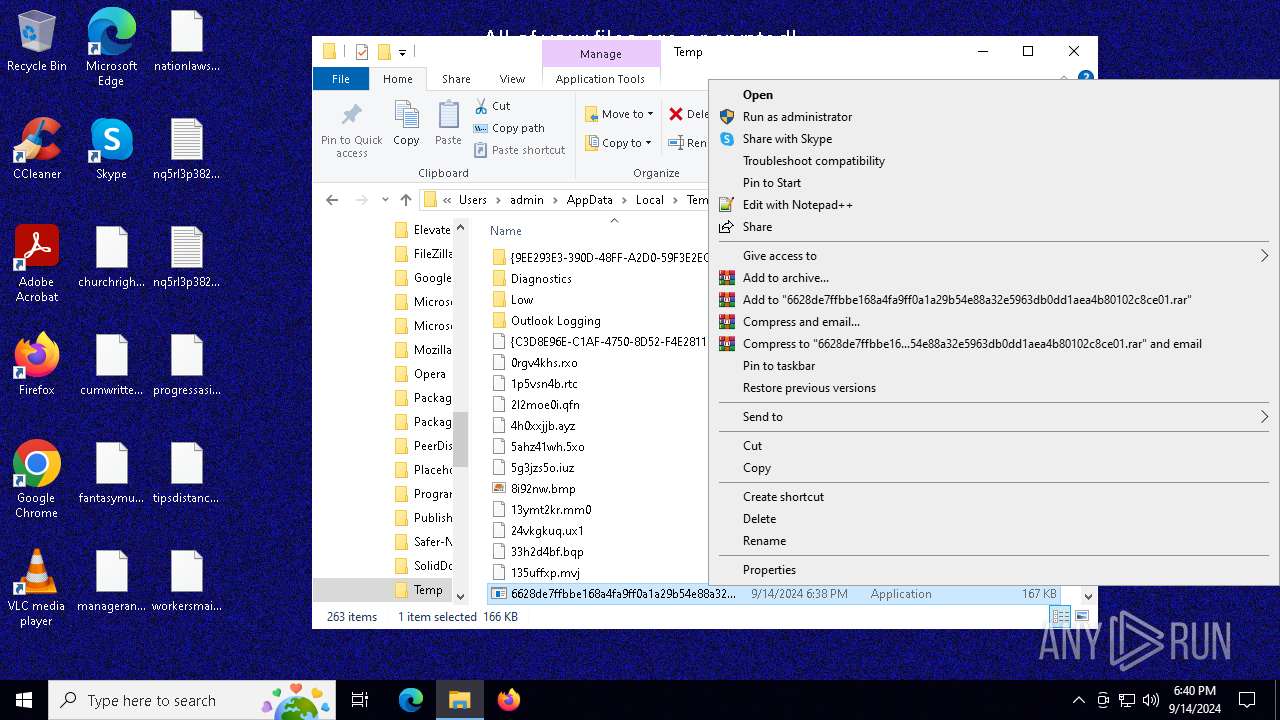Select the churchrigh desktop file
The image size is (1280, 720).
click(x=111, y=258)
